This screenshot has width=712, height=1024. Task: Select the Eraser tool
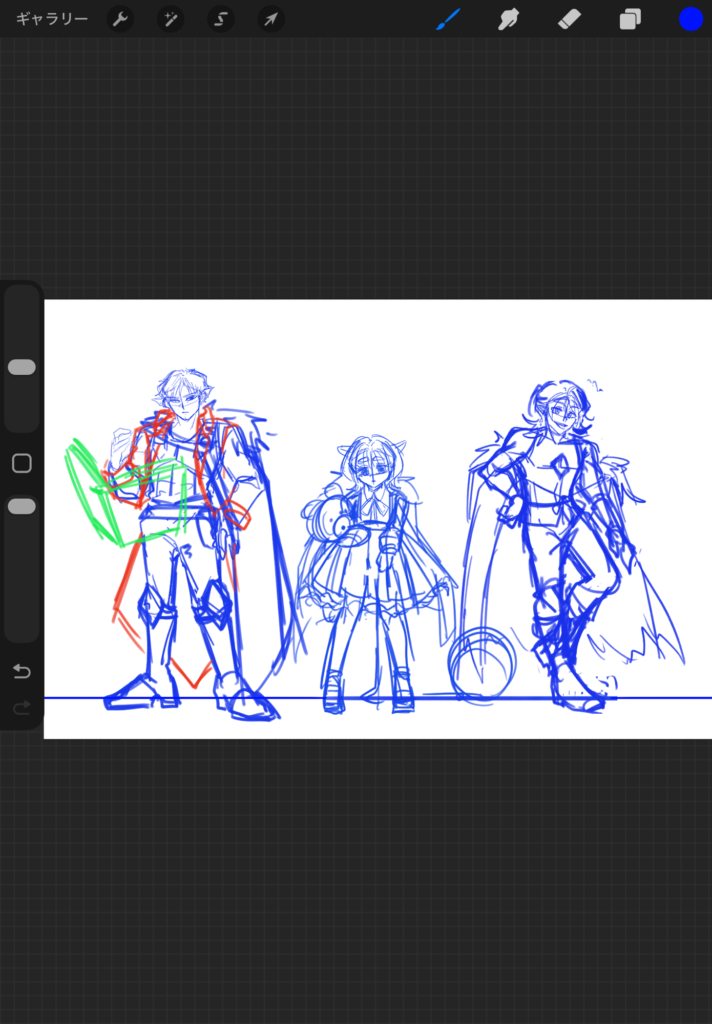[569, 19]
